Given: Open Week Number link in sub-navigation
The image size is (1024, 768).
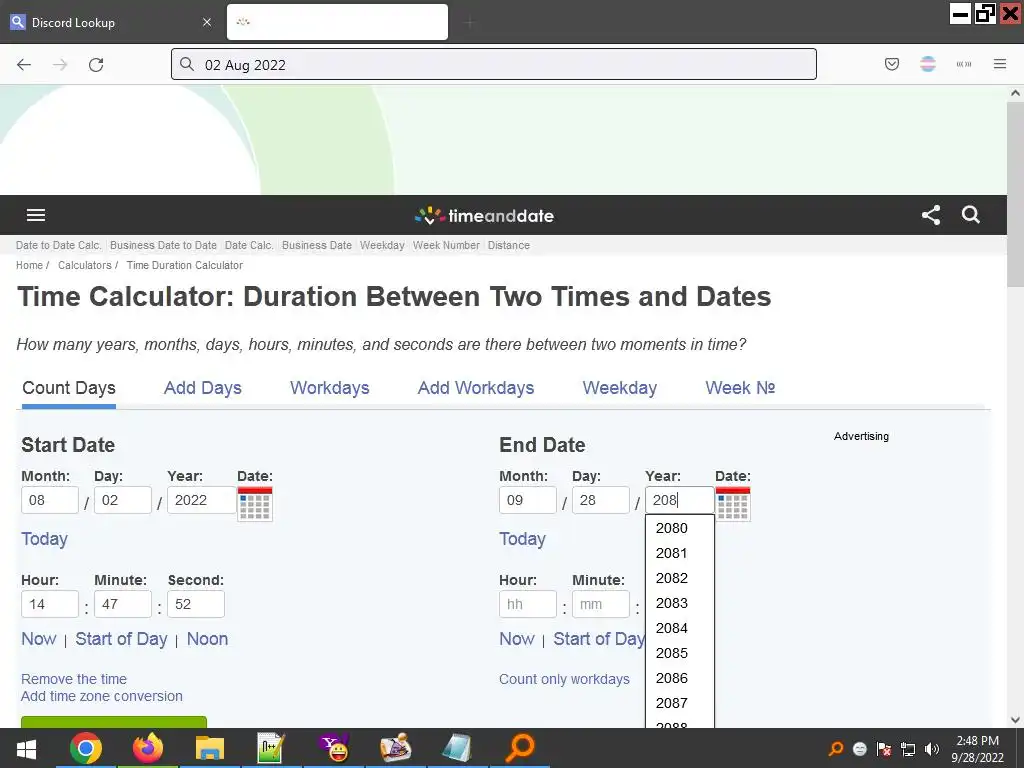Looking at the screenshot, I should (446, 246).
